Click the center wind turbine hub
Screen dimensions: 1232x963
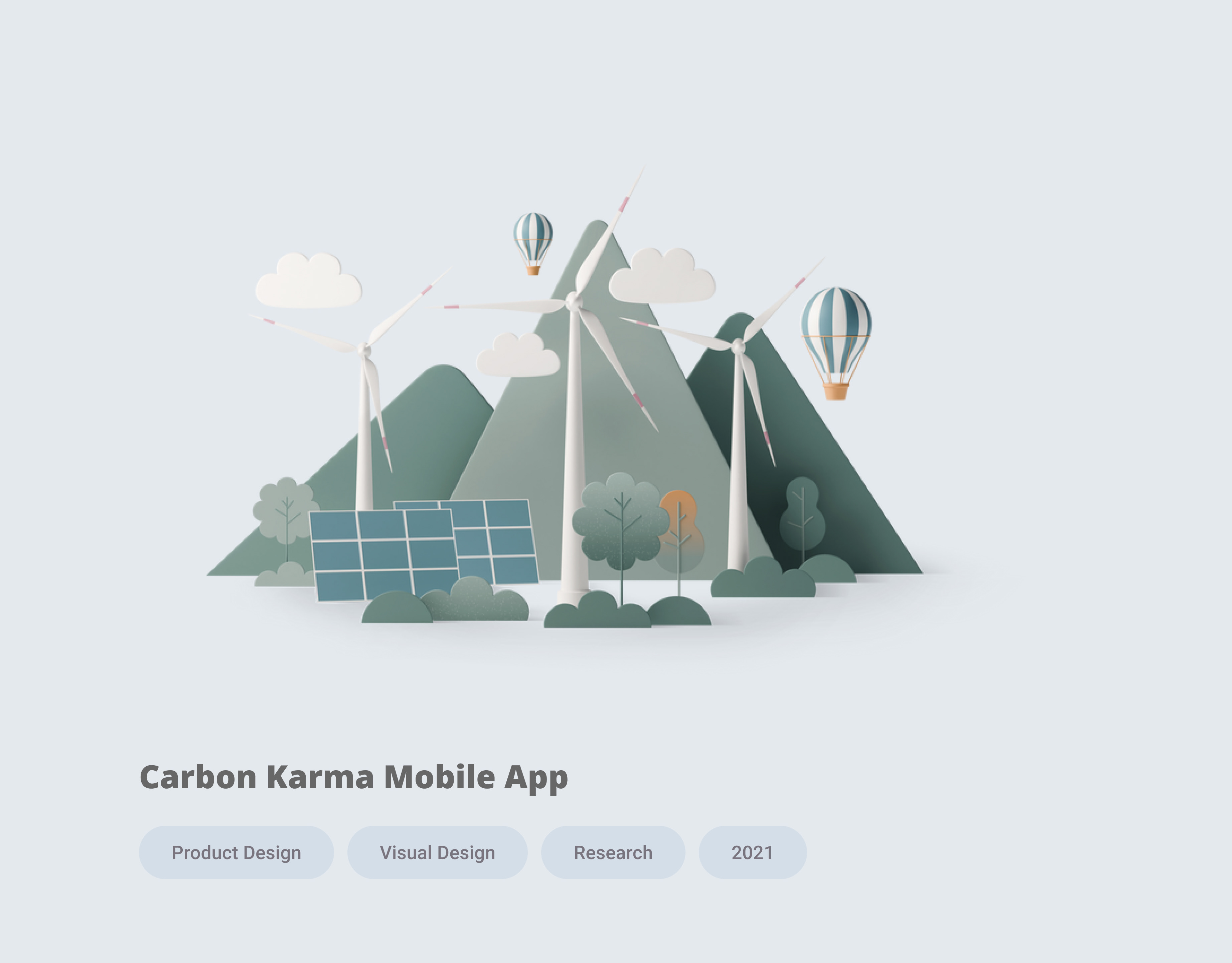pos(573,301)
